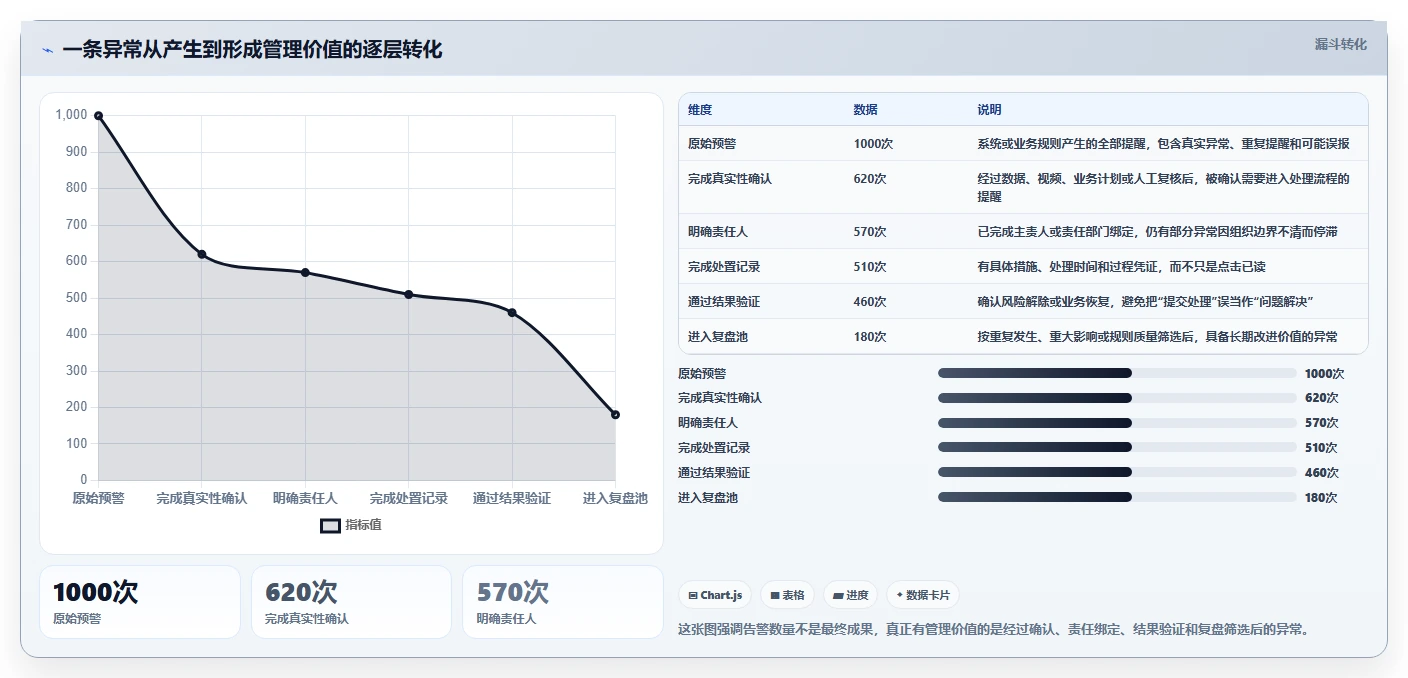Click x-axis label 完成处置记录
Viewport: 1408px width, 678px height.
(408, 498)
